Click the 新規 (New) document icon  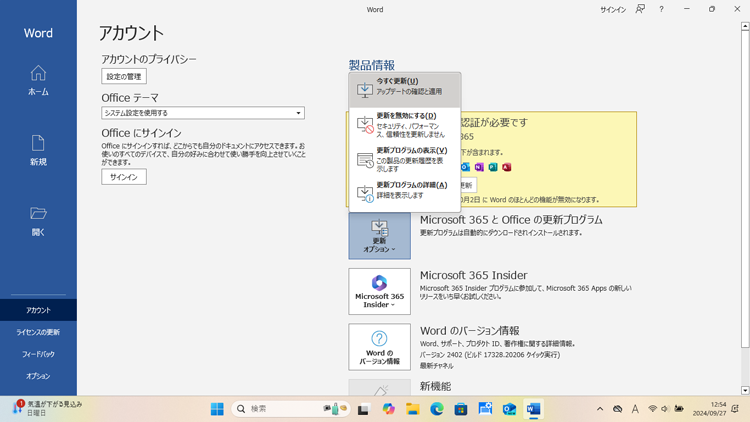coord(38,149)
